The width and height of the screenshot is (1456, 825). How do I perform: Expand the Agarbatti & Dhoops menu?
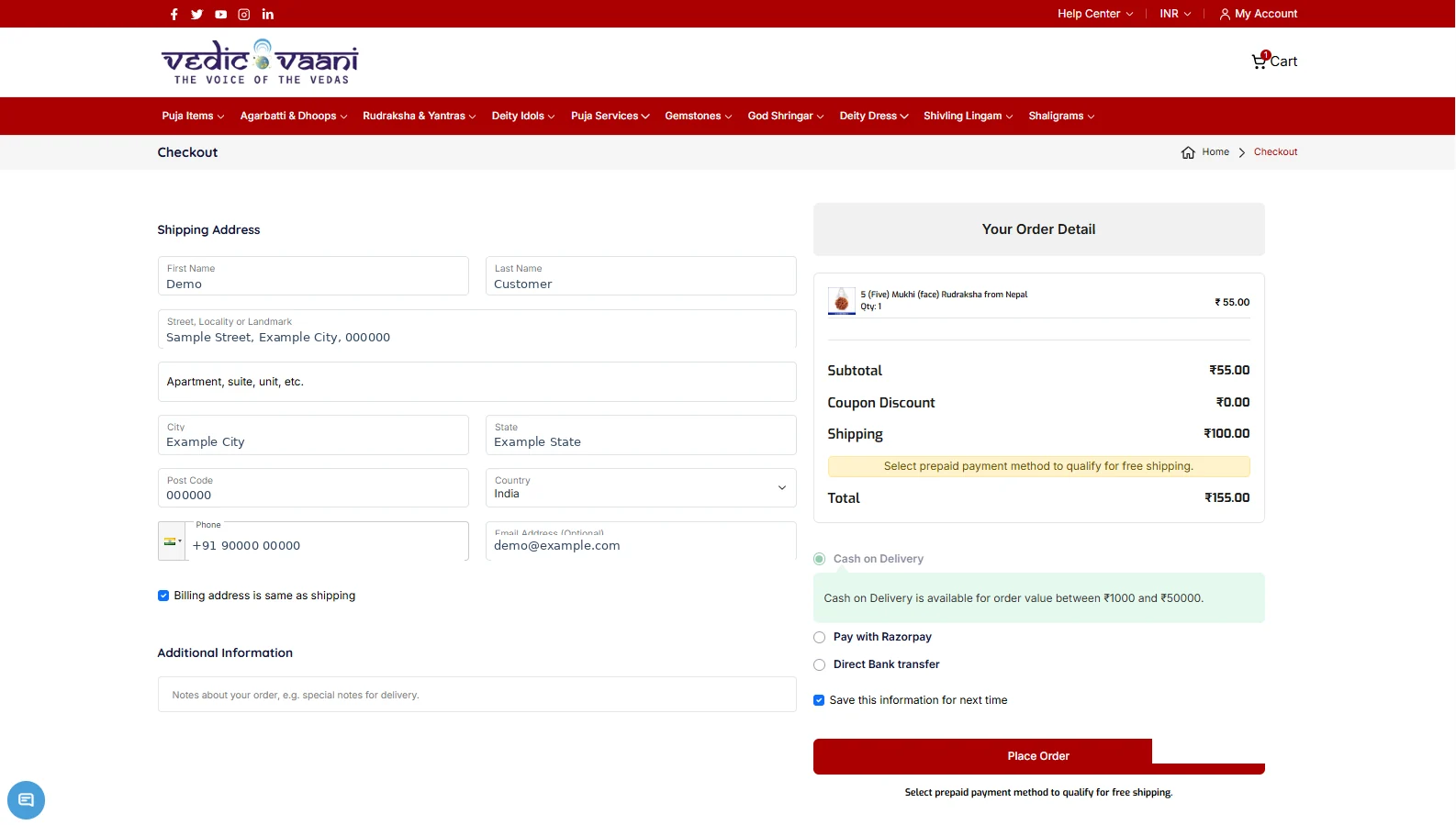(294, 116)
